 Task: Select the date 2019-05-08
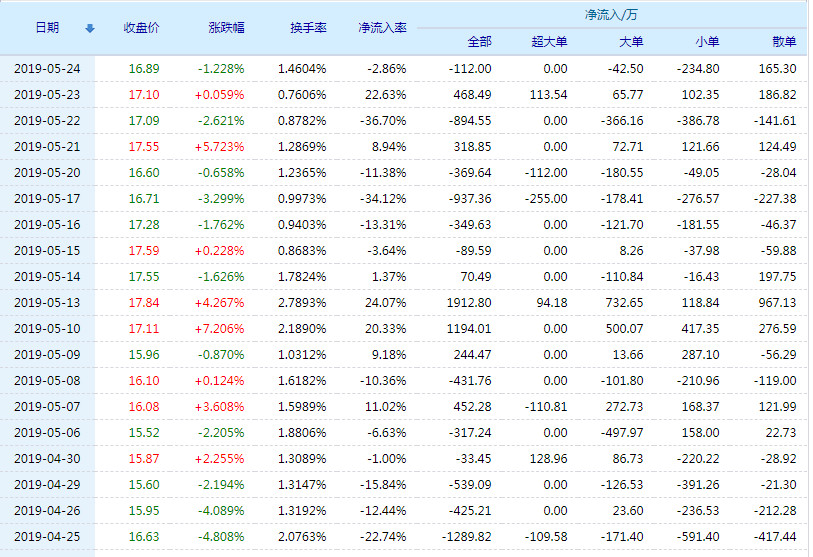tap(47, 381)
